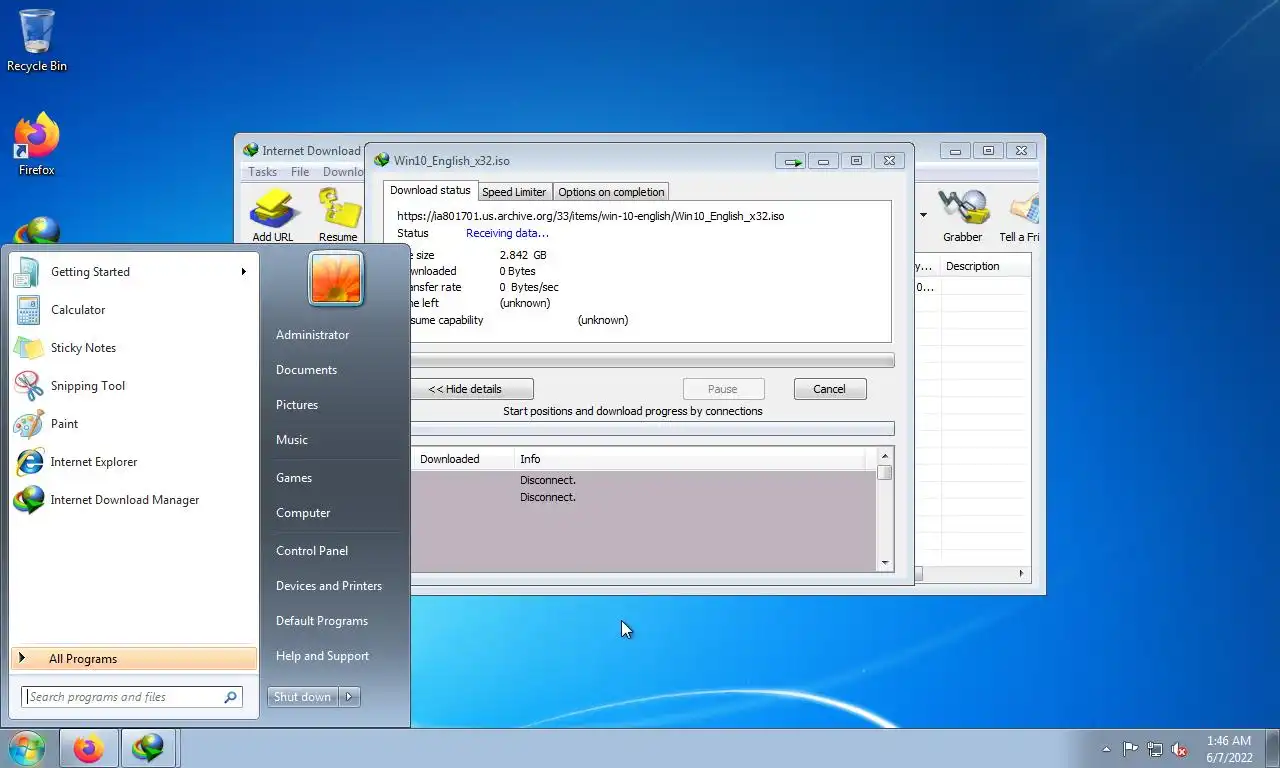1280x768 pixels.
Task: Click the connections list scroll up arrow
Action: pos(885,456)
